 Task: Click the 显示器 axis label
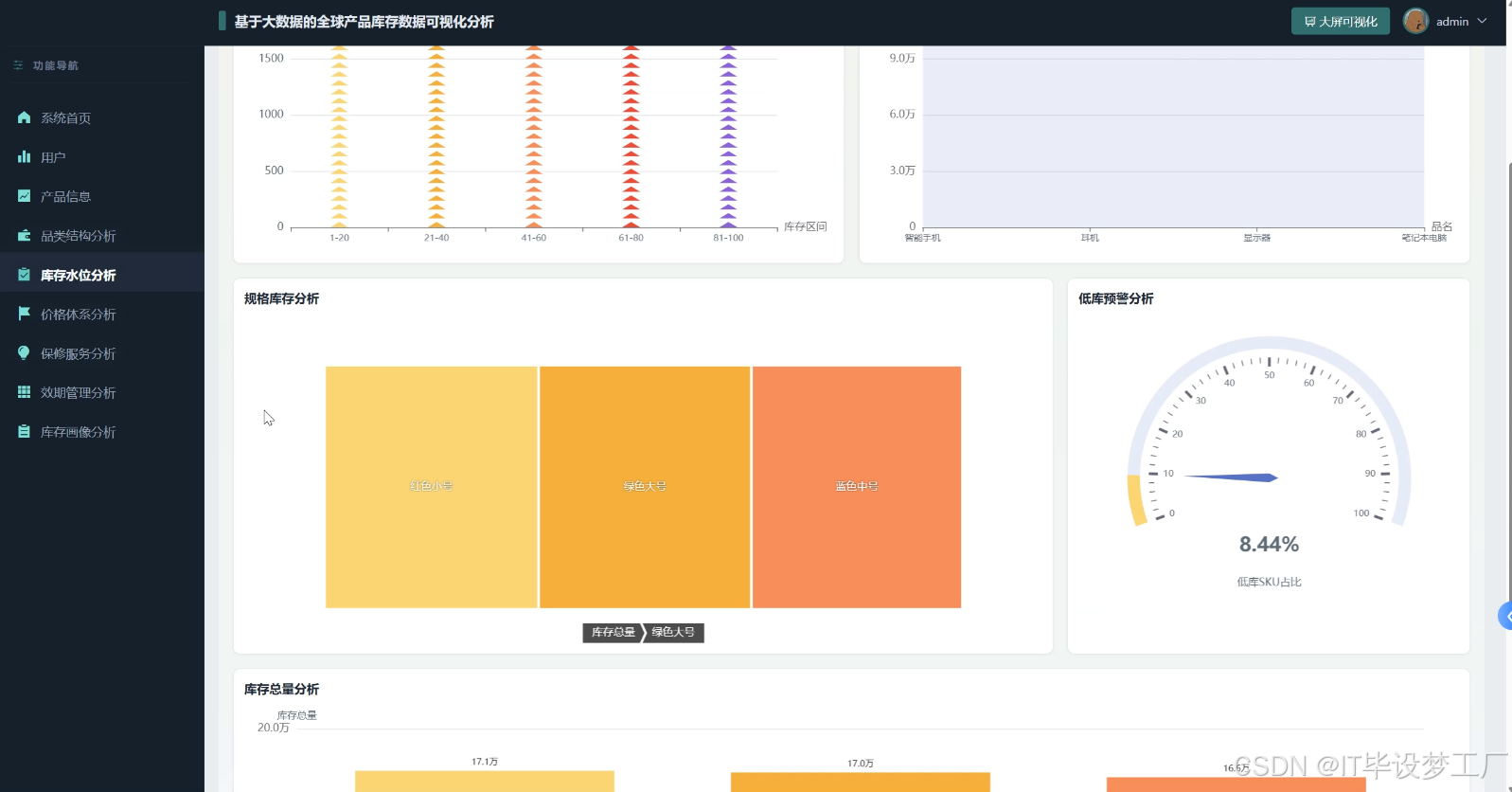point(1256,238)
